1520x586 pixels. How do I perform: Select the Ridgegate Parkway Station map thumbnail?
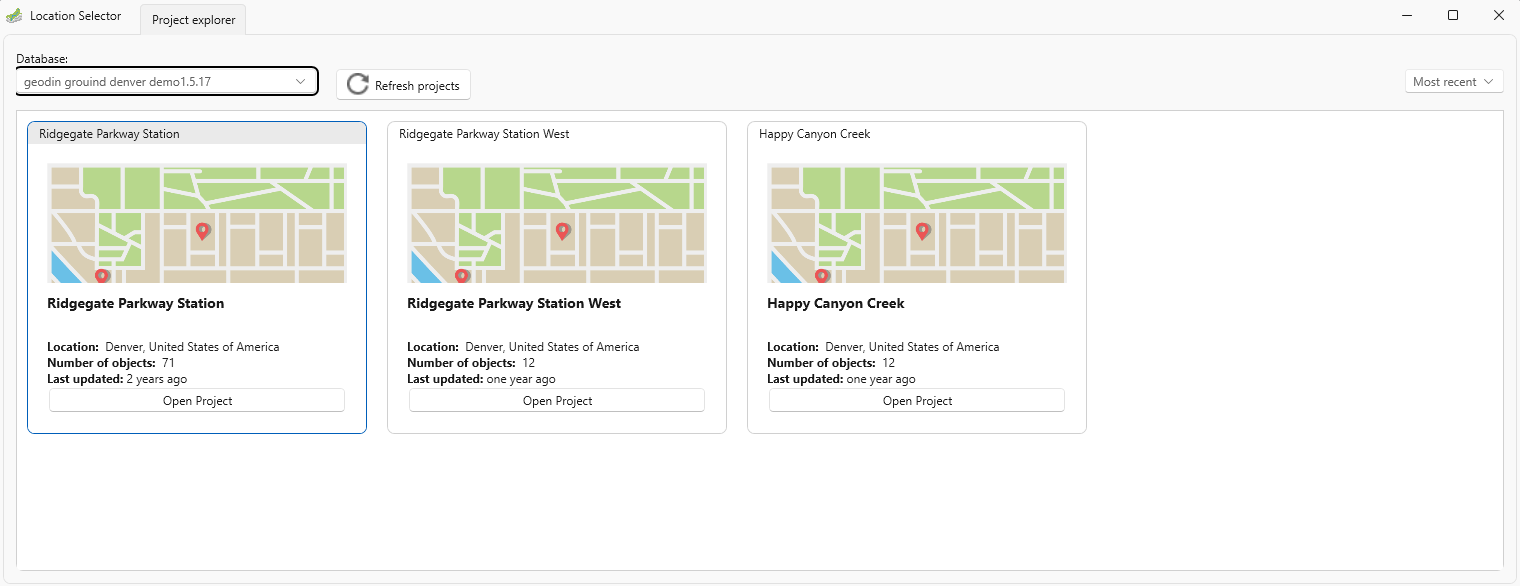197,223
